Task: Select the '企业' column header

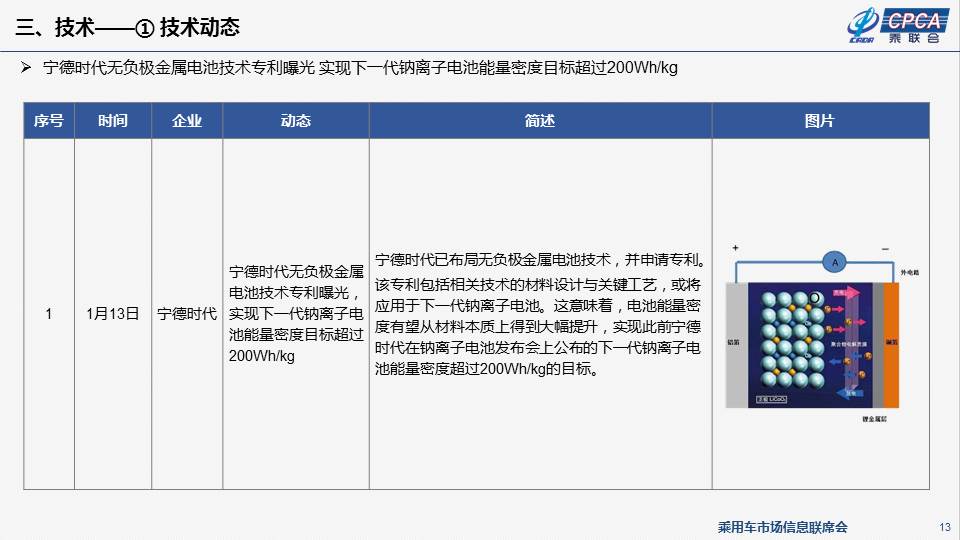Action: point(187,121)
